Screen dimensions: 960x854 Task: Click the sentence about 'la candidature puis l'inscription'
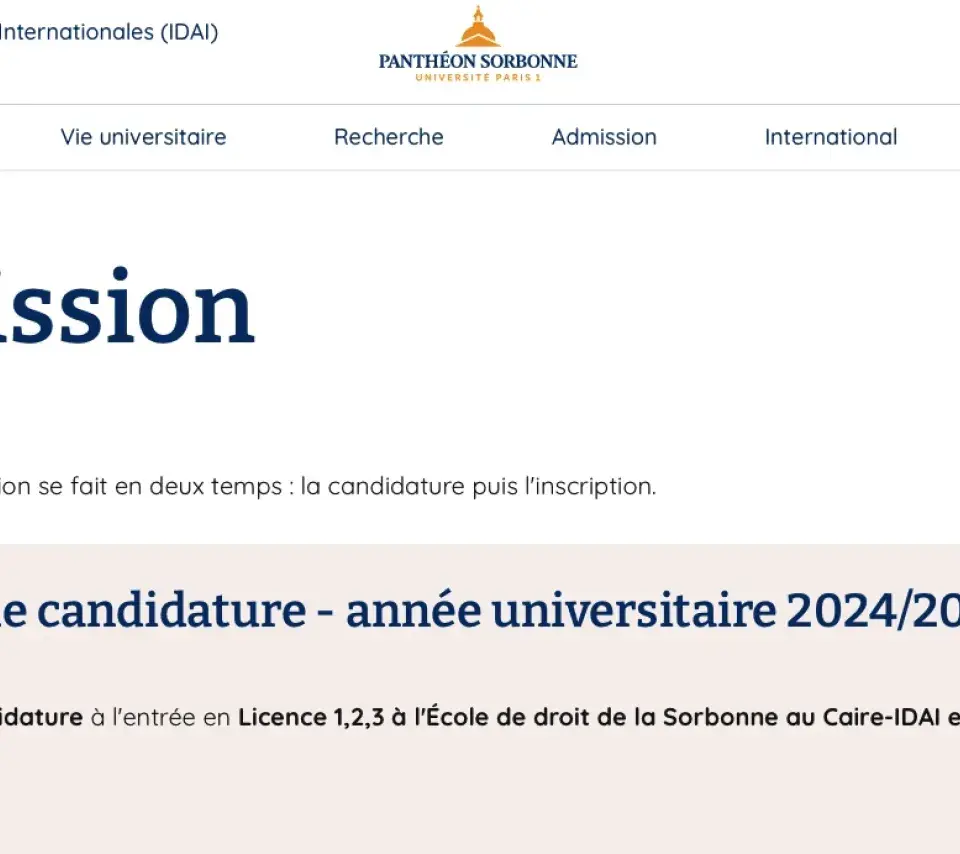328,486
